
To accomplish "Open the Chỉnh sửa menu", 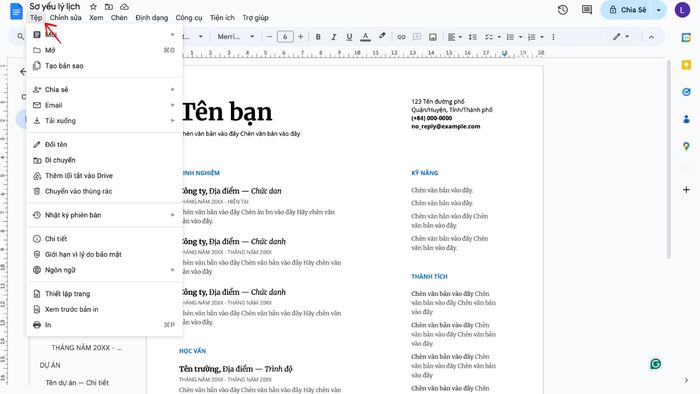I will (66, 17).
